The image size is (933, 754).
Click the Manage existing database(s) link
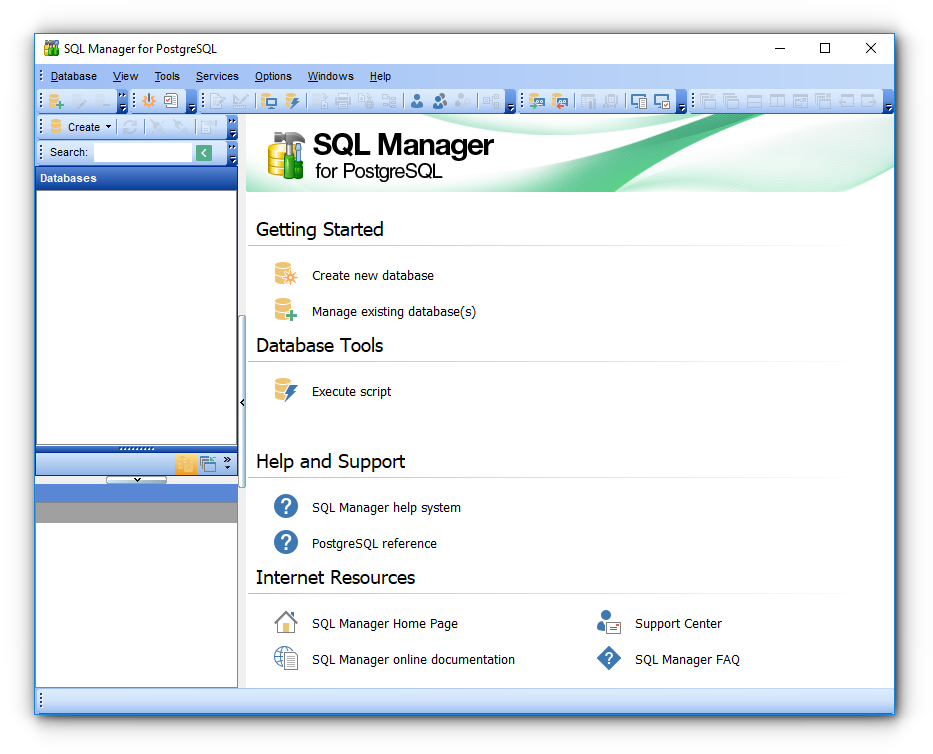click(x=394, y=311)
